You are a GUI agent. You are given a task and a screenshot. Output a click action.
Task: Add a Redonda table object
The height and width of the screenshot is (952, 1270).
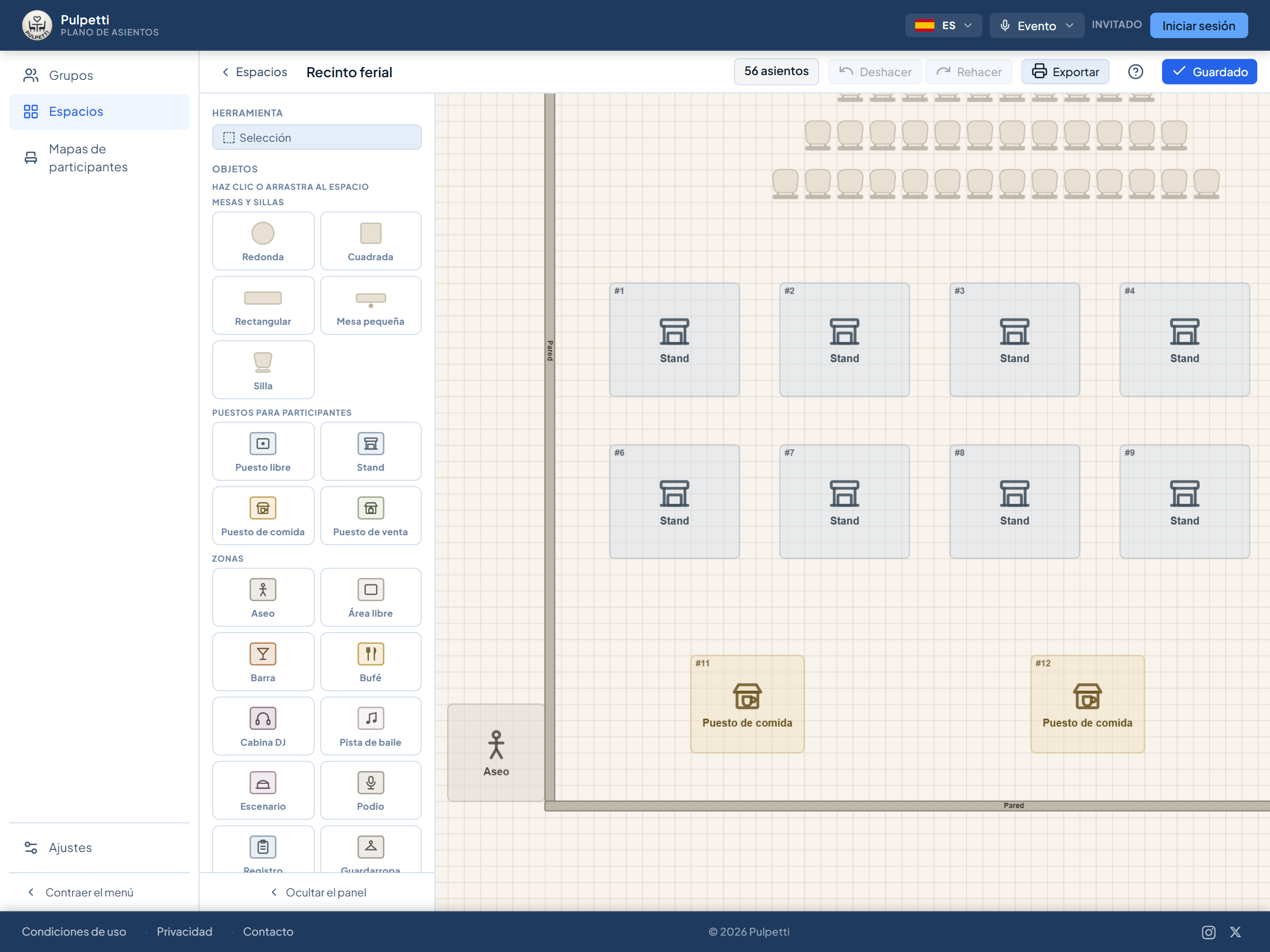[263, 241]
